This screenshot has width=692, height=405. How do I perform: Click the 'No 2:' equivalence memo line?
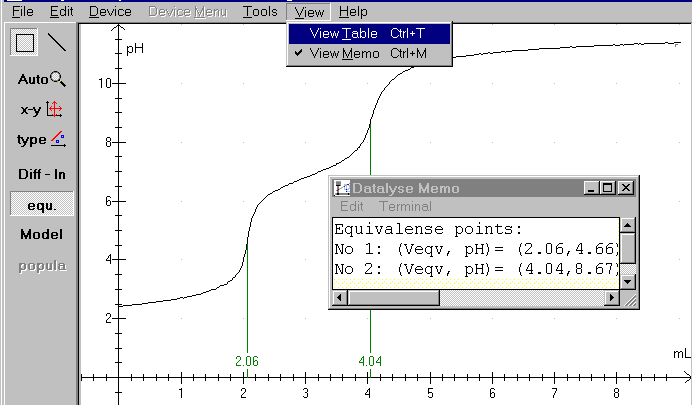[x=477, y=269]
